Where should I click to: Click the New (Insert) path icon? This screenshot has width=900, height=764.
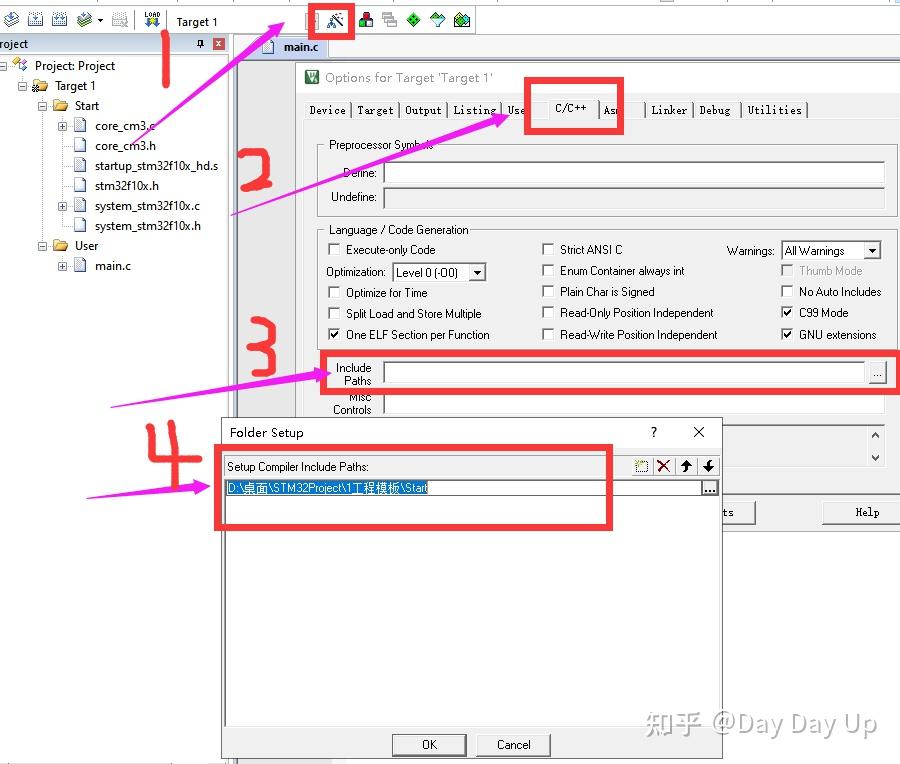click(x=641, y=466)
